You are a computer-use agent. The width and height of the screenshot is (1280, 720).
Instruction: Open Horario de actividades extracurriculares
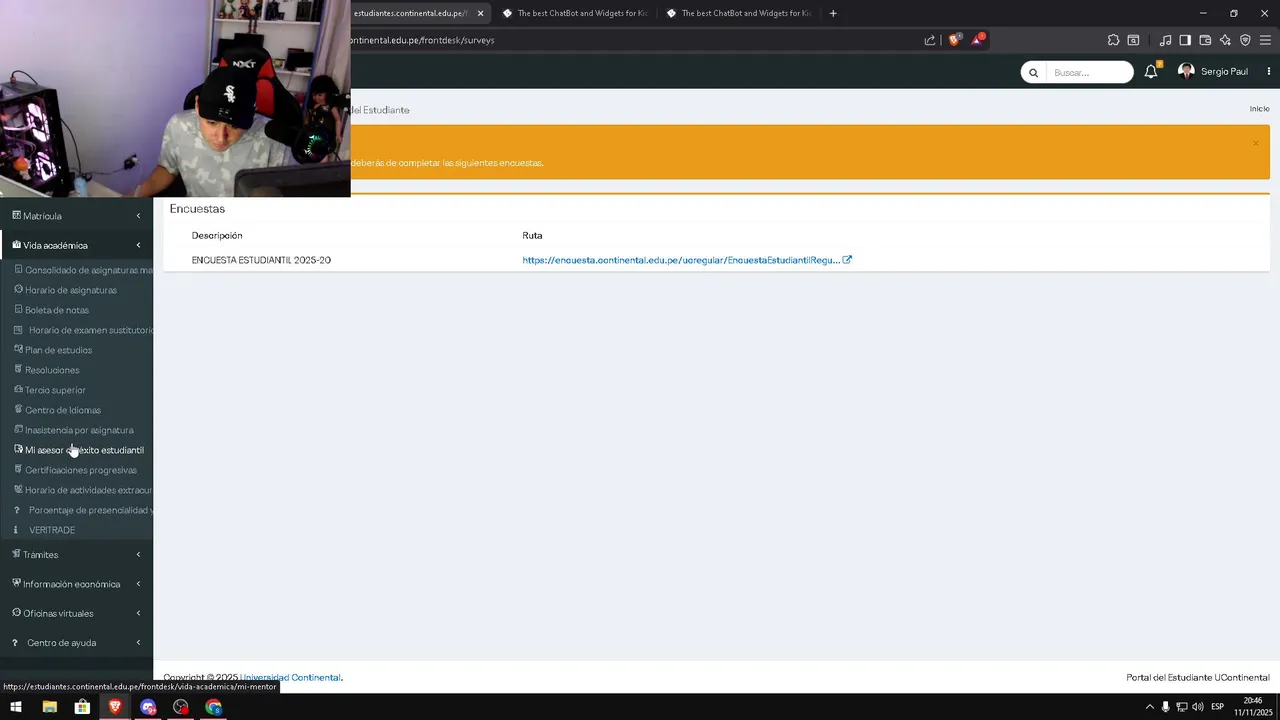pyautogui.click(x=83, y=490)
